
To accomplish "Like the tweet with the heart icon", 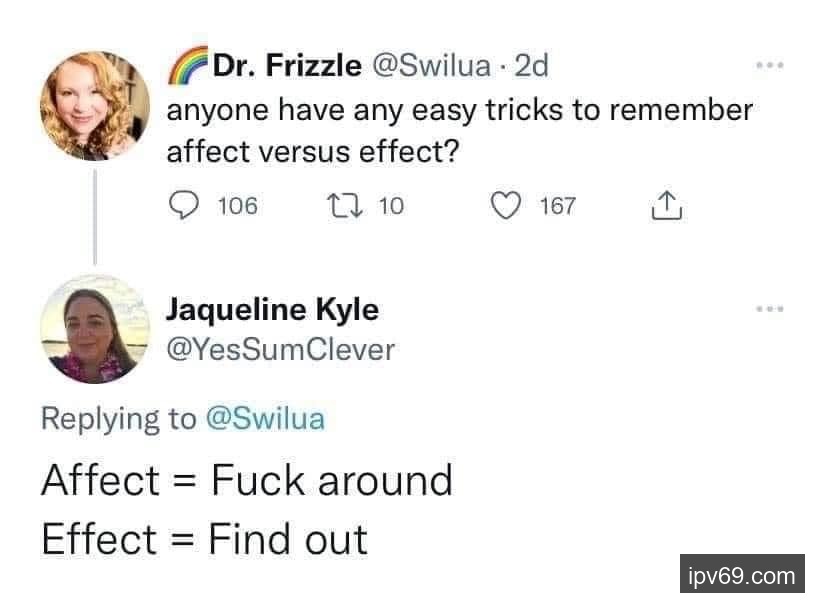I will coord(508,206).
